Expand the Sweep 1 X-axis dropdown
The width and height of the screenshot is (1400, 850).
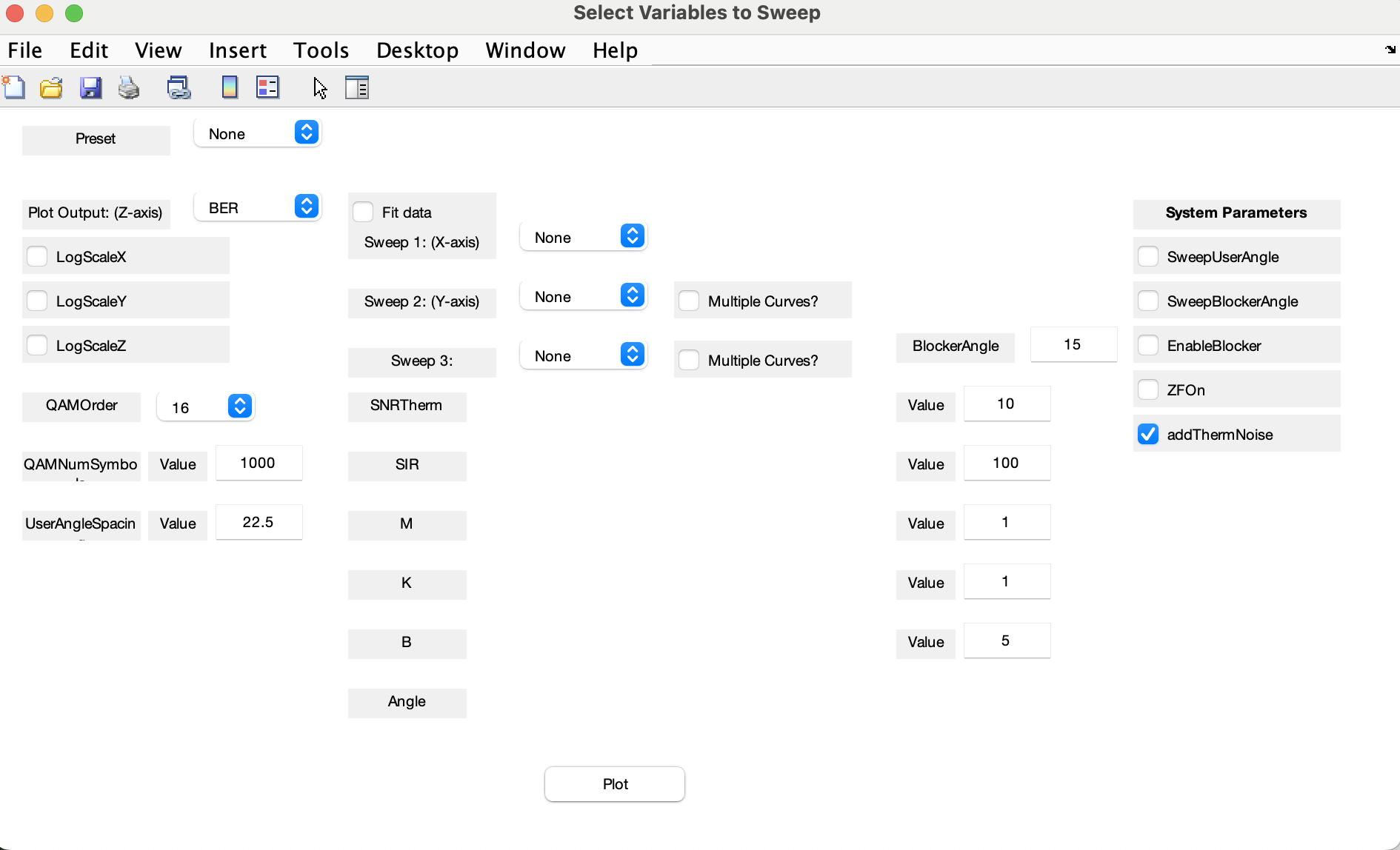click(x=584, y=237)
